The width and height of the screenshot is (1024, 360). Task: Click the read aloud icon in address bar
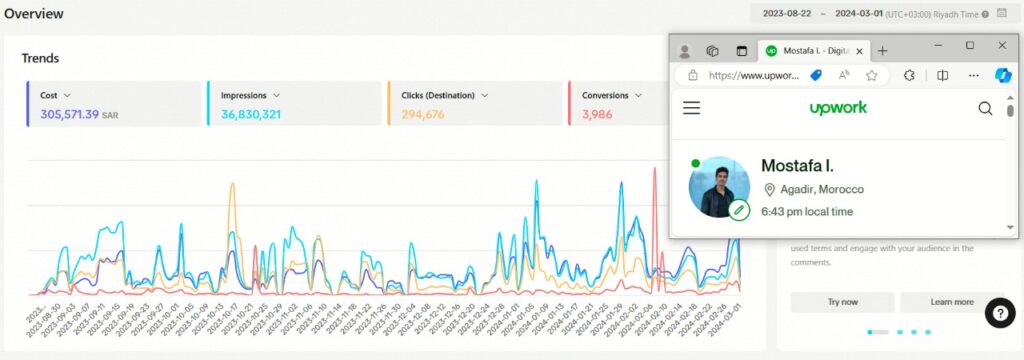coord(844,76)
